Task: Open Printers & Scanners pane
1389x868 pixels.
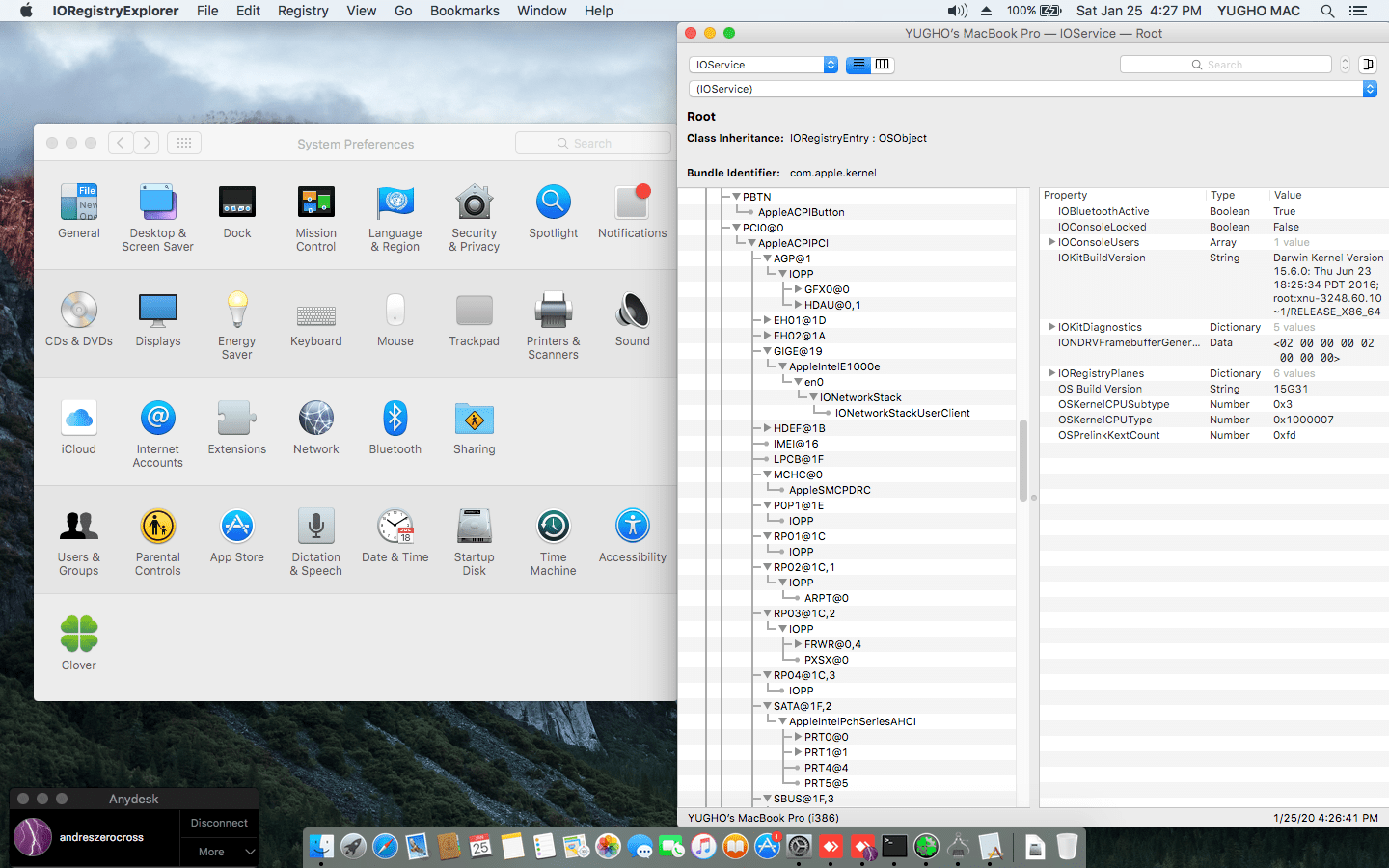Action: 554,326
